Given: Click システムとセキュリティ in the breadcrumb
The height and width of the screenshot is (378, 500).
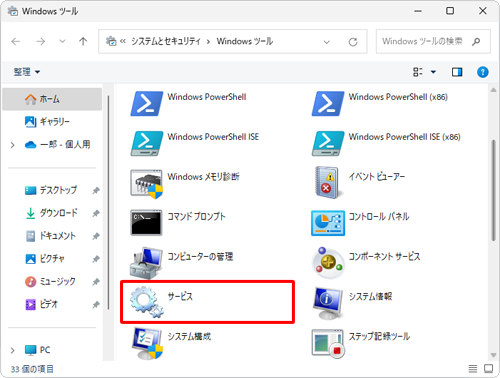Looking at the screenshot, I should (x=166, y=41).
